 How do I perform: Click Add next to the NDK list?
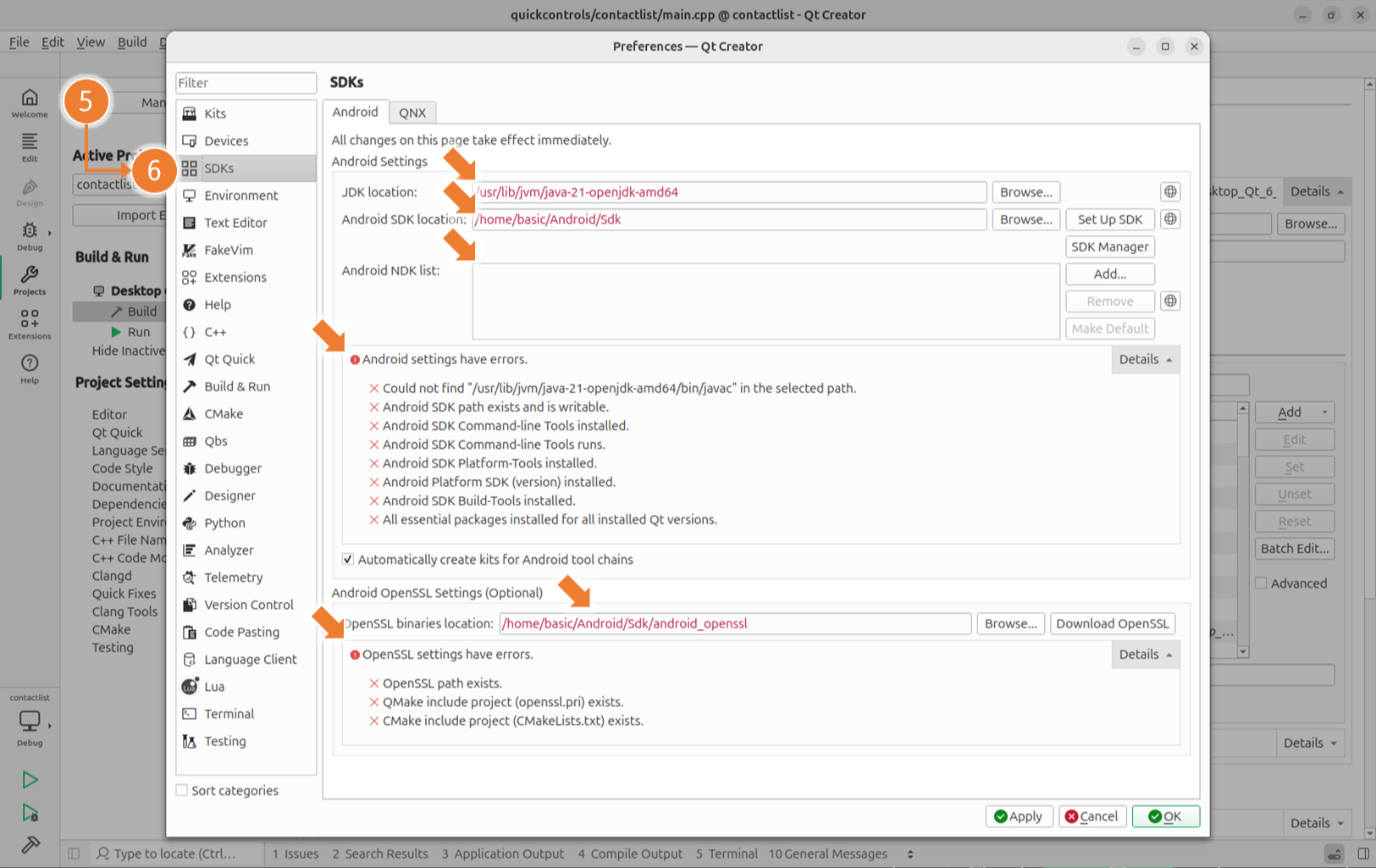(1110, 274)
